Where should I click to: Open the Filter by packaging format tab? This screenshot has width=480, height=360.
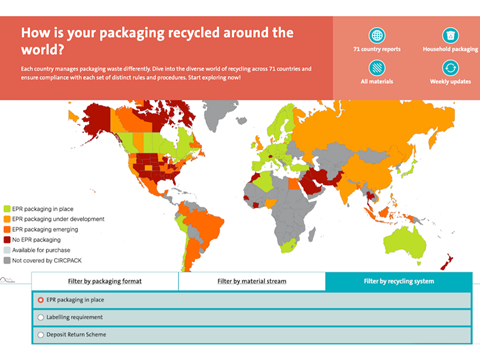pos(105,281)
